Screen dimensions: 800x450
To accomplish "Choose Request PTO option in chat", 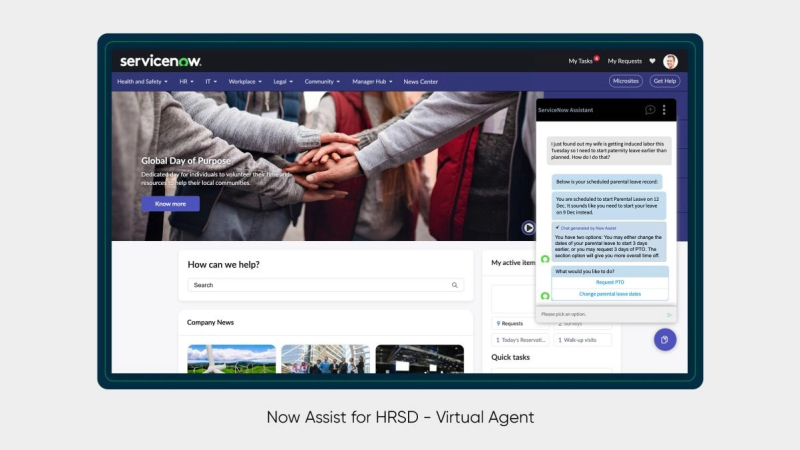I will [x=610, y=282].
